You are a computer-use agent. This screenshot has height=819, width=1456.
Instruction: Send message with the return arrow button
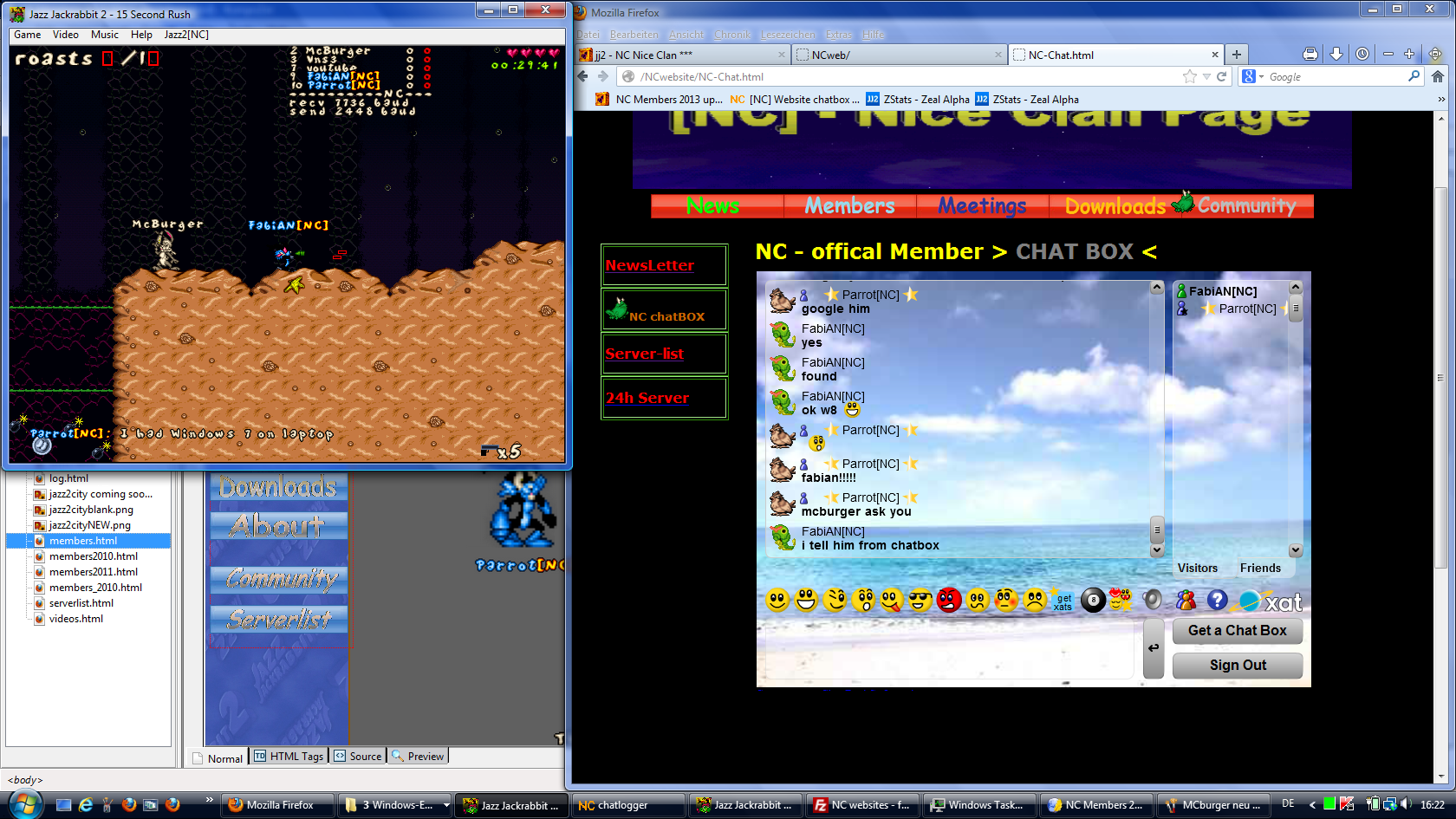pyautogui.click(x=1154, y=647)
